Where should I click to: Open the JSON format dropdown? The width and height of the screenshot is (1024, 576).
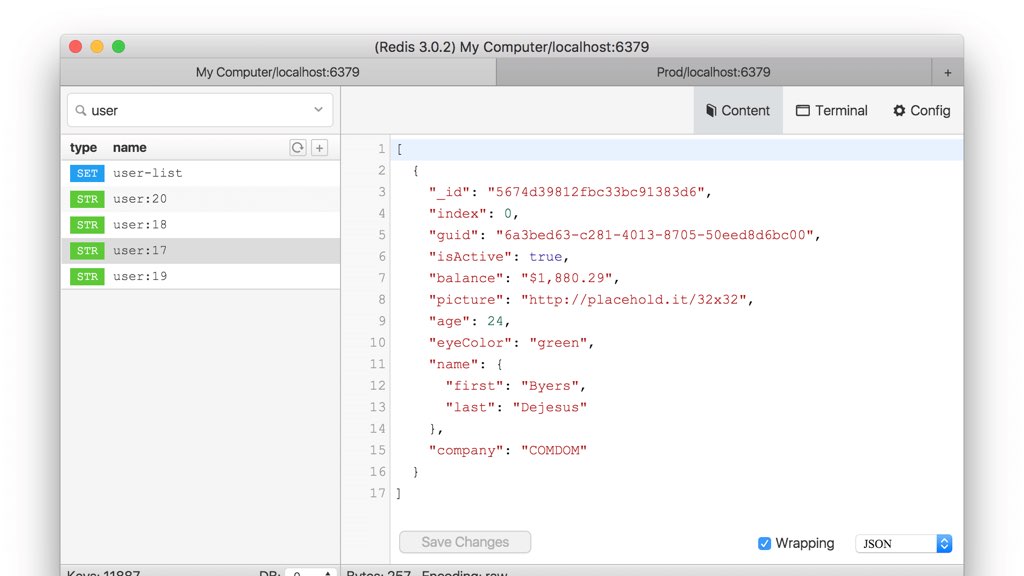click(x=903, y=543)
